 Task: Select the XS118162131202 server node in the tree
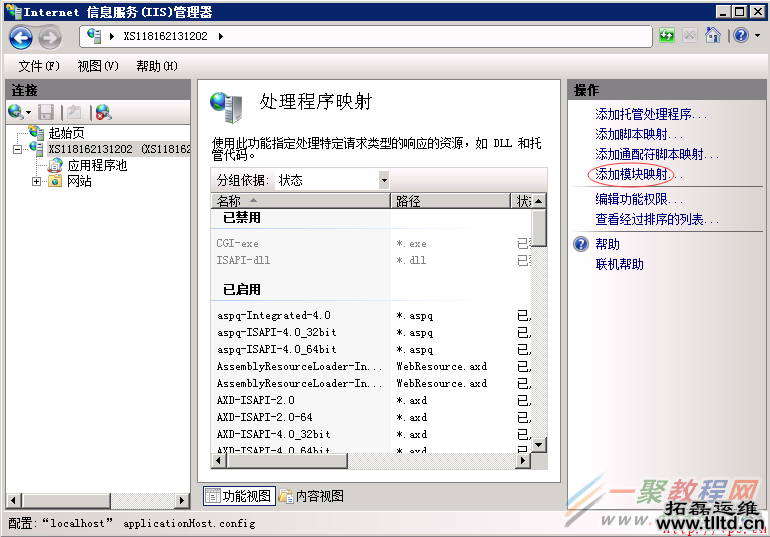coord(119,149)
